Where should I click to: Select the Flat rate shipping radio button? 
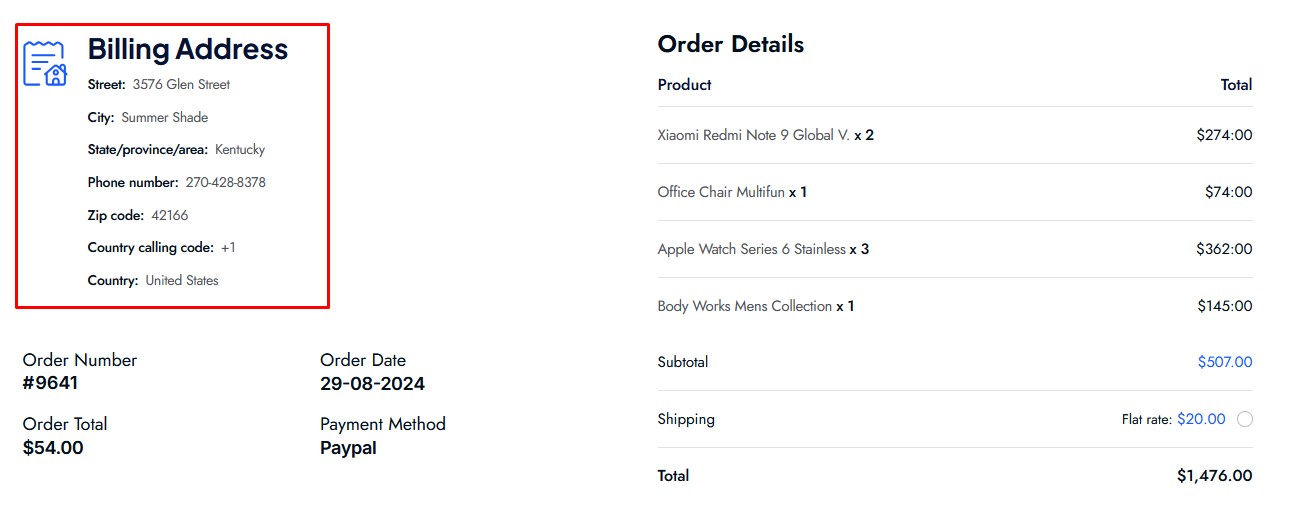coord(1244,420)
